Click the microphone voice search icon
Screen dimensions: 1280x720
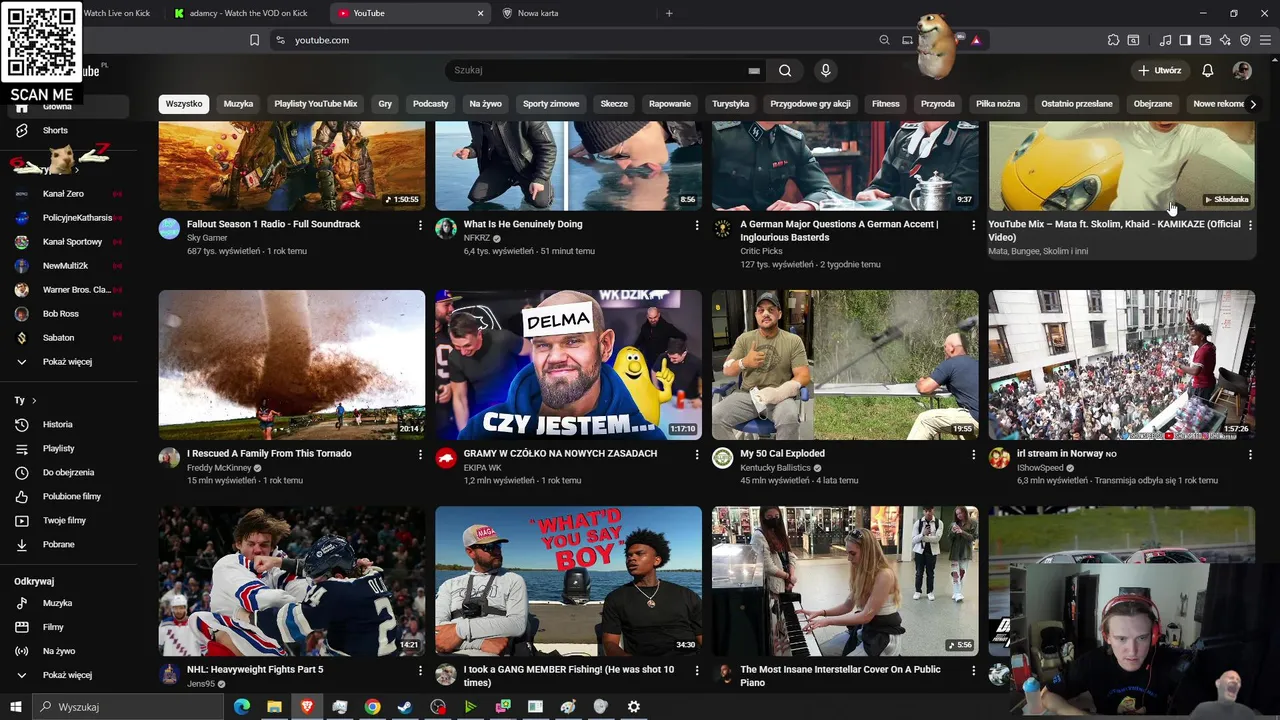pos(825,70)
